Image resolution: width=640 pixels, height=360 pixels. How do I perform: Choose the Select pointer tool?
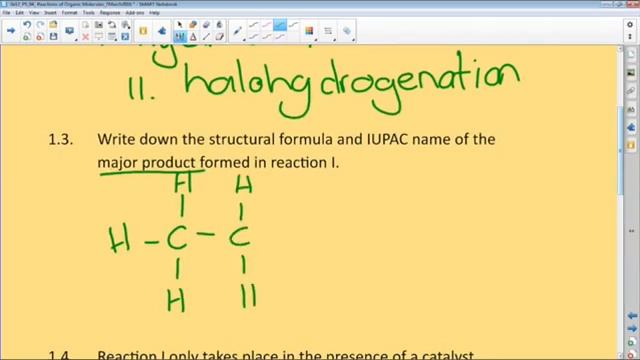(x=179, y=24)
